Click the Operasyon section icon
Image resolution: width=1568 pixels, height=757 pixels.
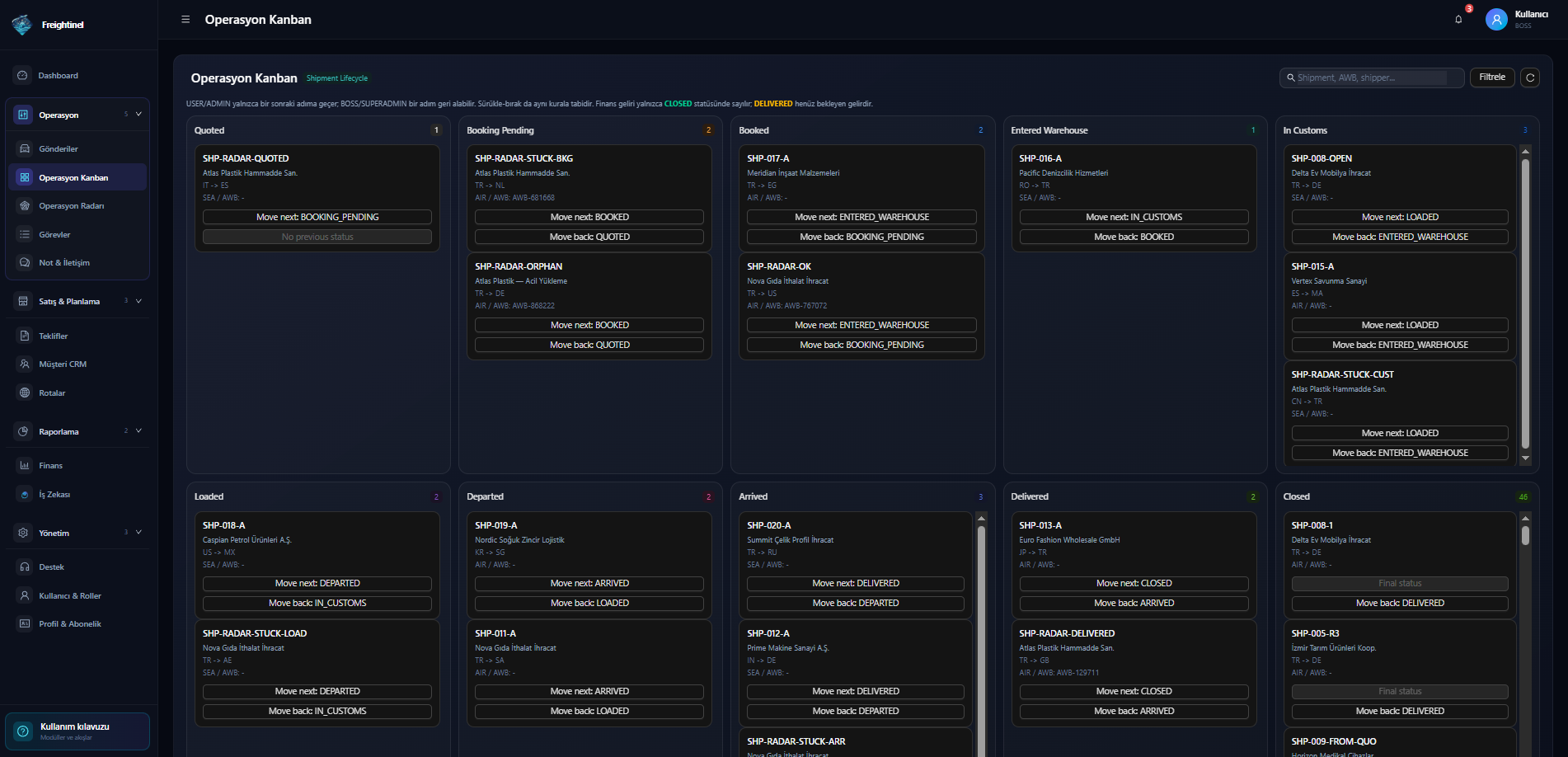click(23, 115)
